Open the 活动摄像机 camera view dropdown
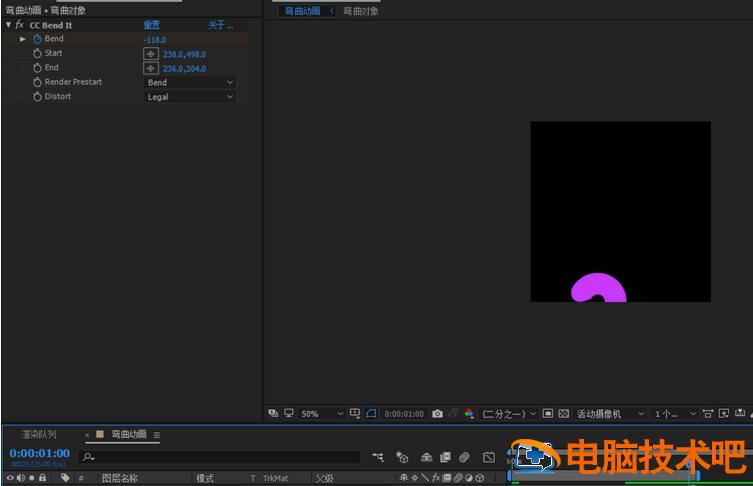The height and width of the screenshot is (486, 753). [610, 413]
